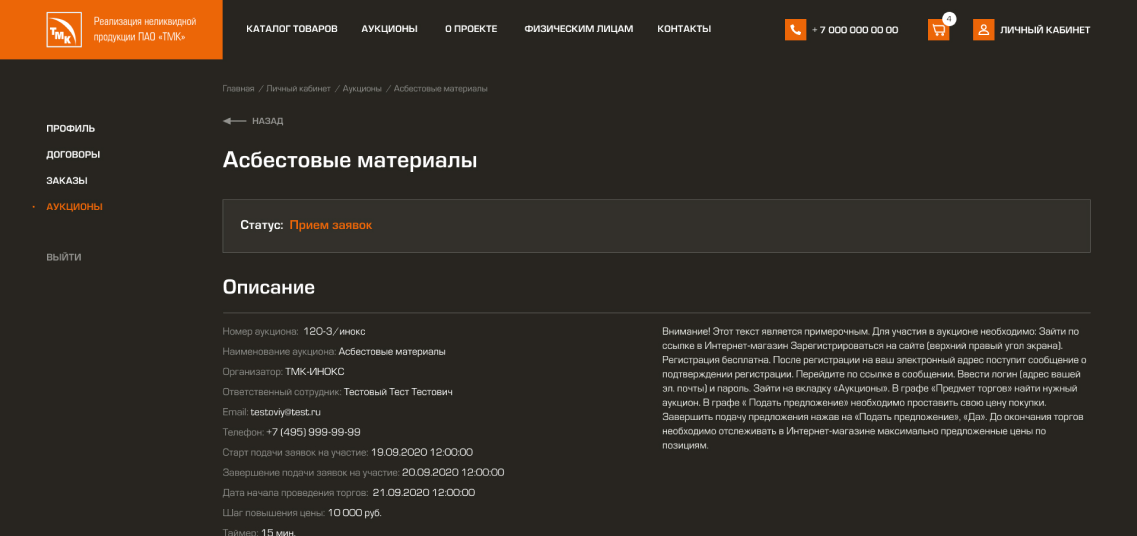Click Главная breadcrumb link
Screen dimensions: 1137x536
coord(238,89)
